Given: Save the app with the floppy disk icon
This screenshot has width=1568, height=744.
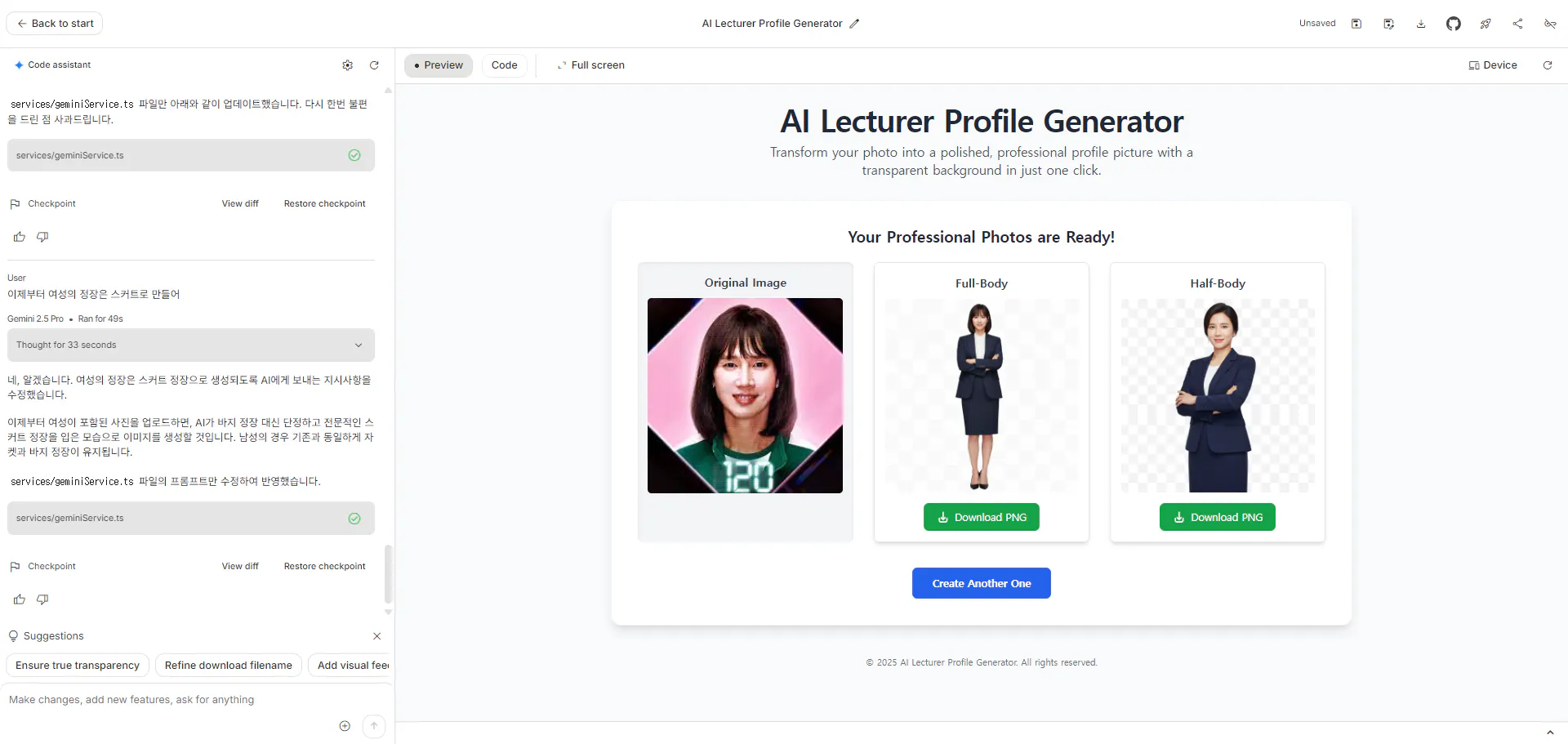Looking at the screenshot, I should (1356, 24).
